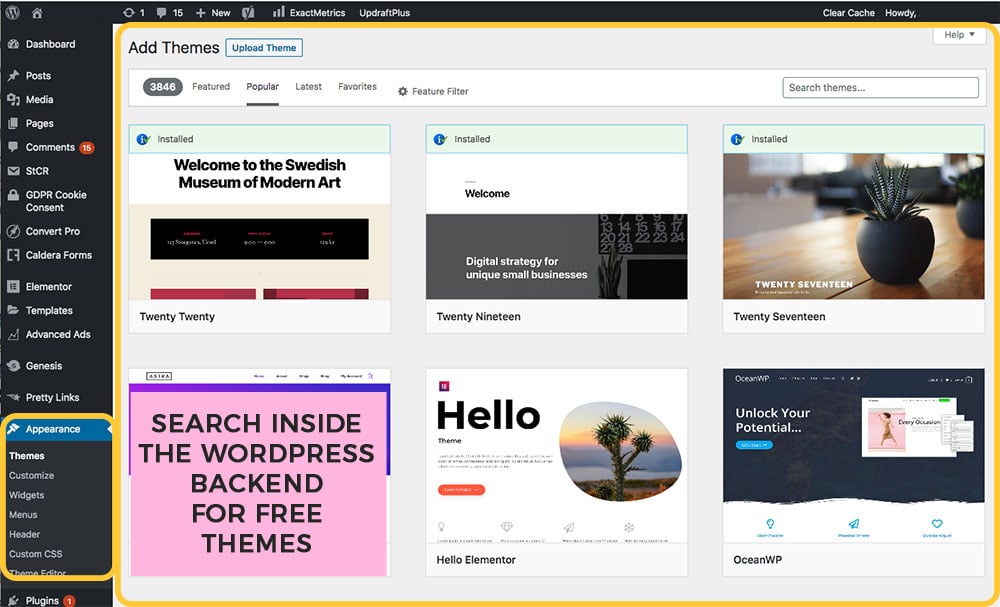Open the site home icon
The height and width of the screenshot is (607, 1000).
coord(36,12)
